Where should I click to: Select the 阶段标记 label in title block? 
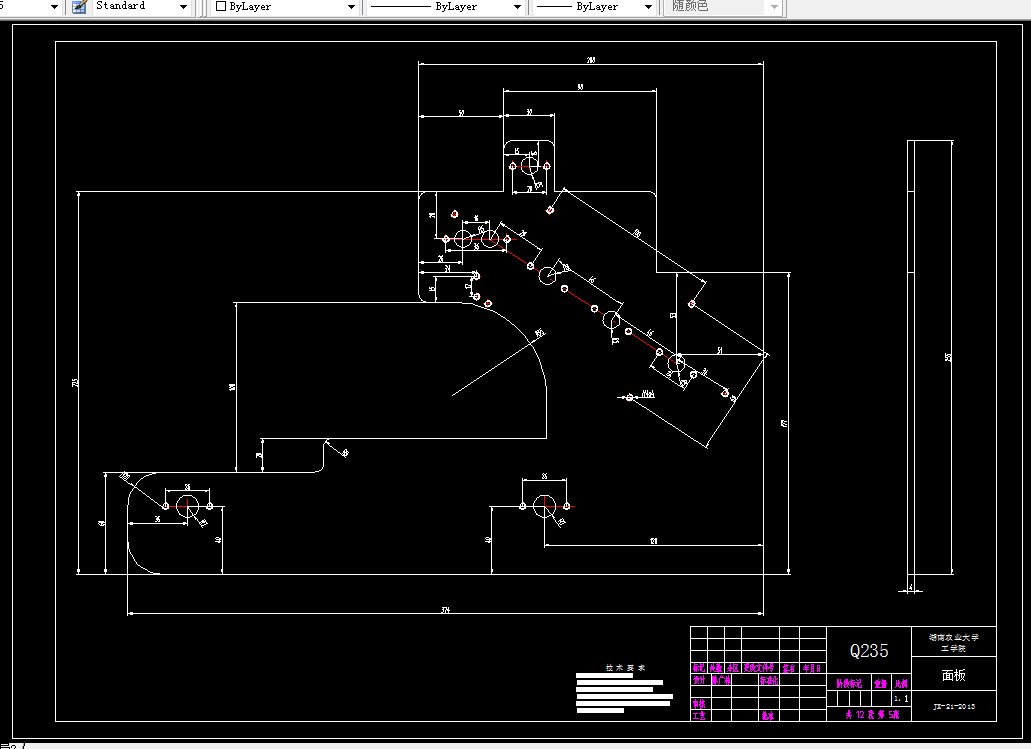point(848,684)
